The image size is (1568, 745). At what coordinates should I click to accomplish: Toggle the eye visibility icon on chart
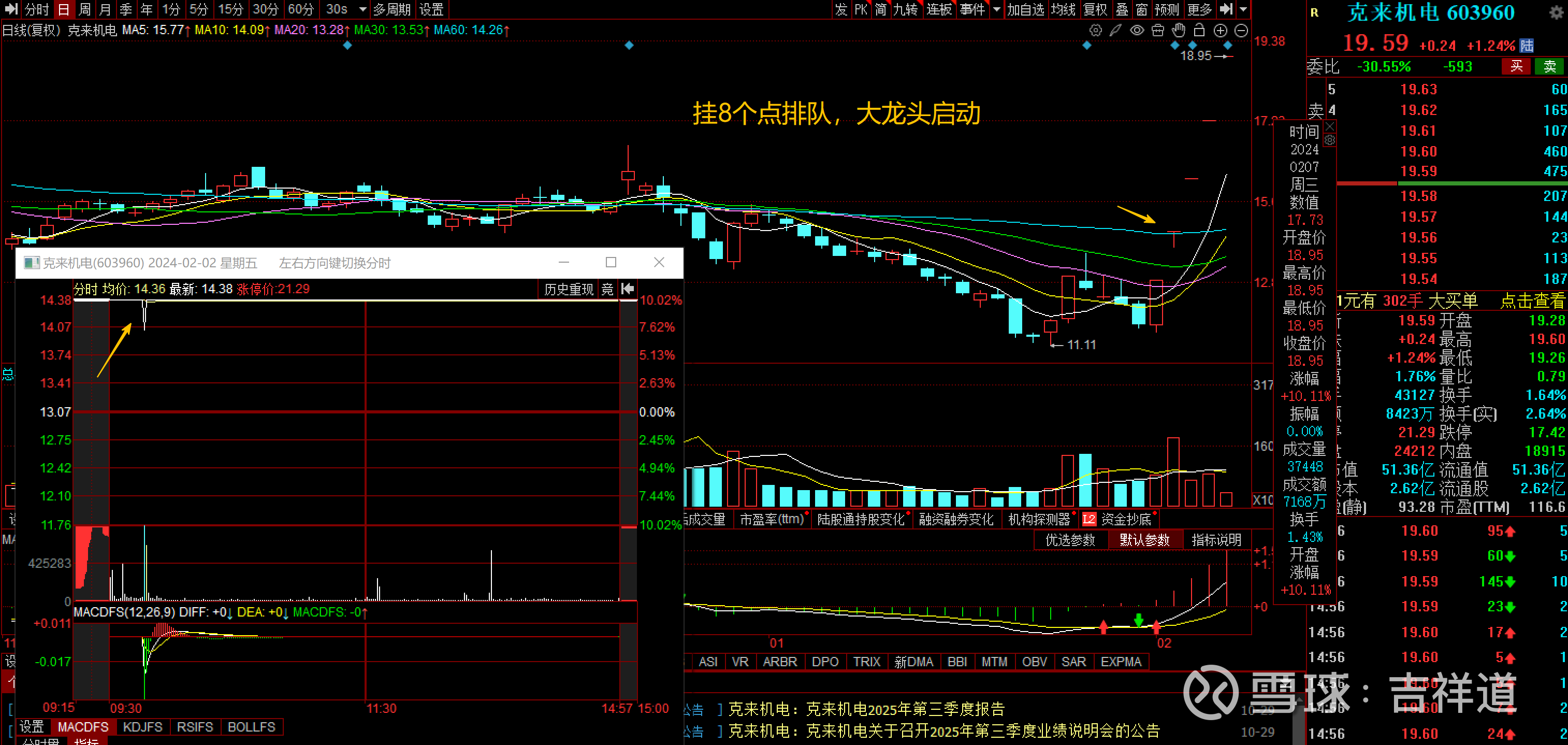pos(1137,31)
